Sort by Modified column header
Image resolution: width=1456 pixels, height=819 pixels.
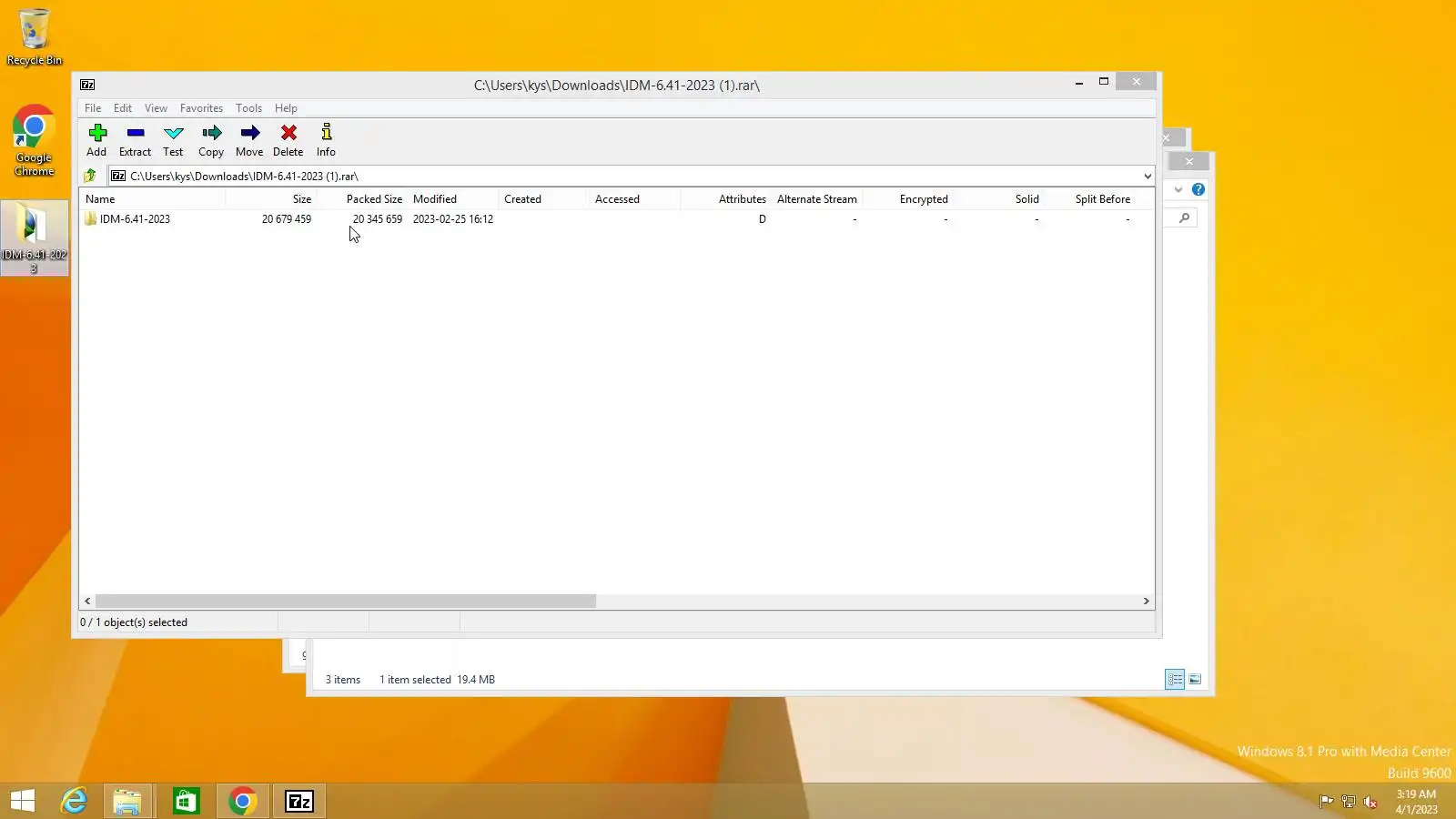coord(452,199)
